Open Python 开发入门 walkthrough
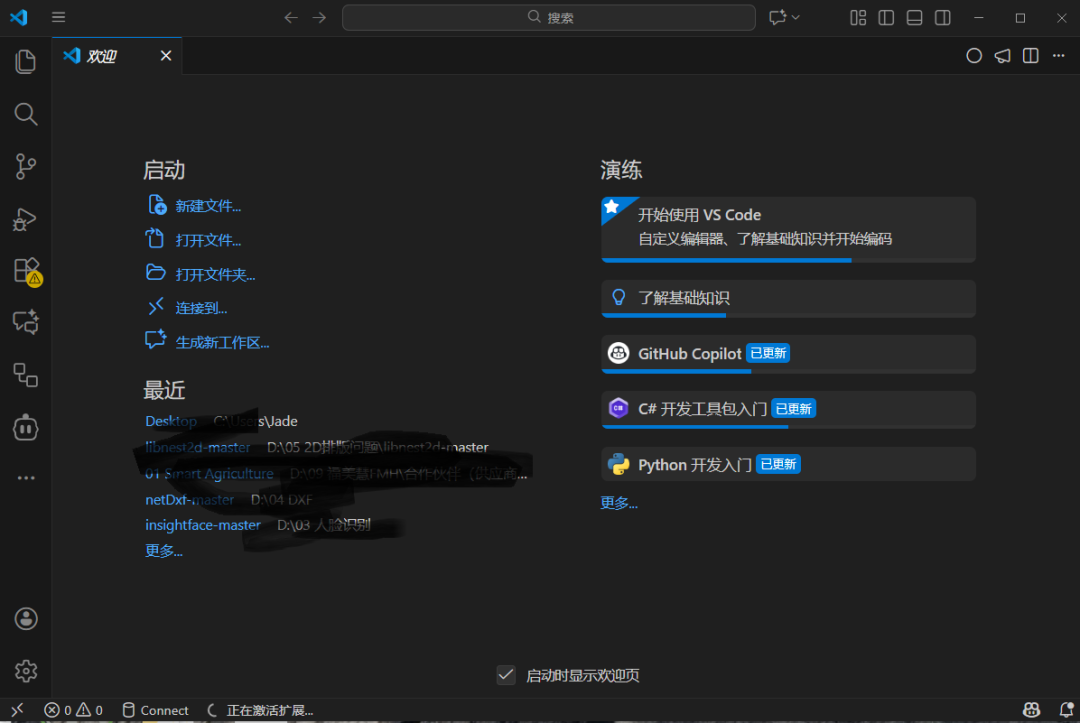This screenshot has width=1080, height=723. [x=788, y=464]
